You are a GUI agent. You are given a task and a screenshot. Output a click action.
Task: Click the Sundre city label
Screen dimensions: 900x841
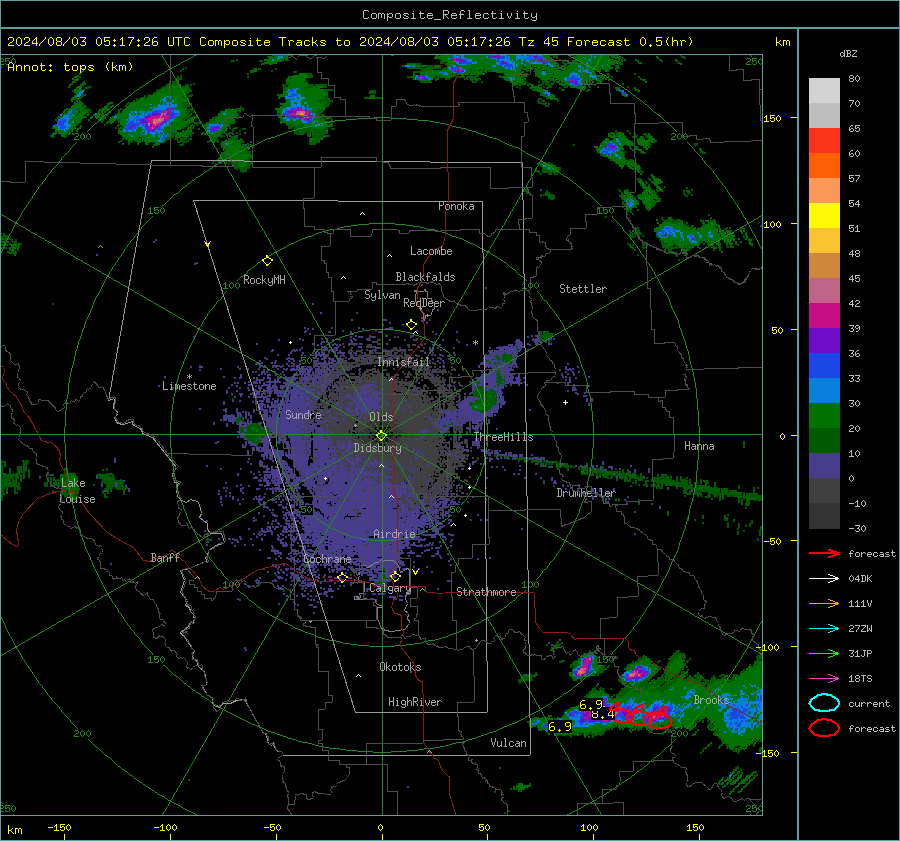303,414
